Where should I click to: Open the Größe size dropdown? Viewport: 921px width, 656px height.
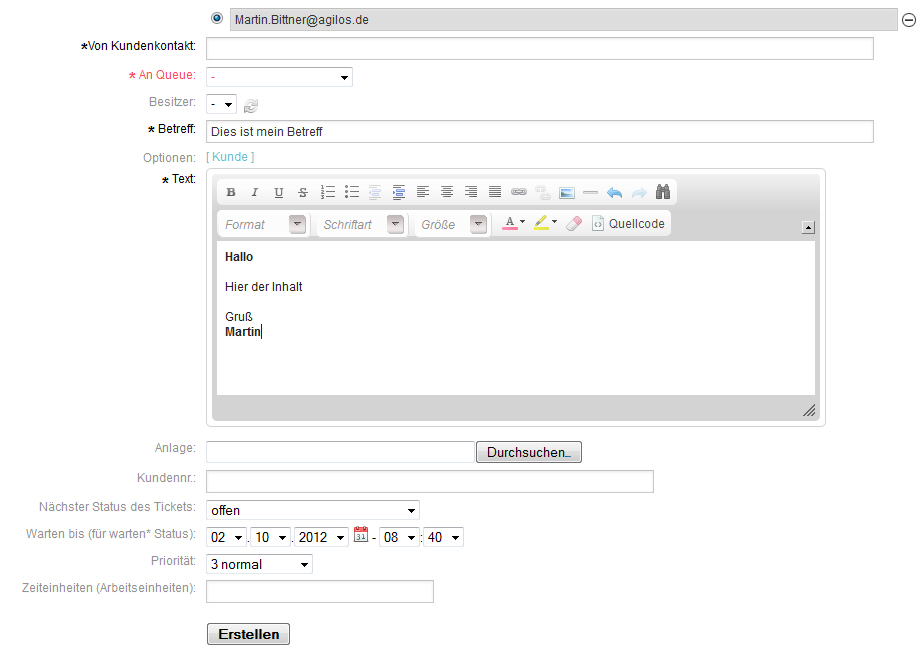coord(452,224)
